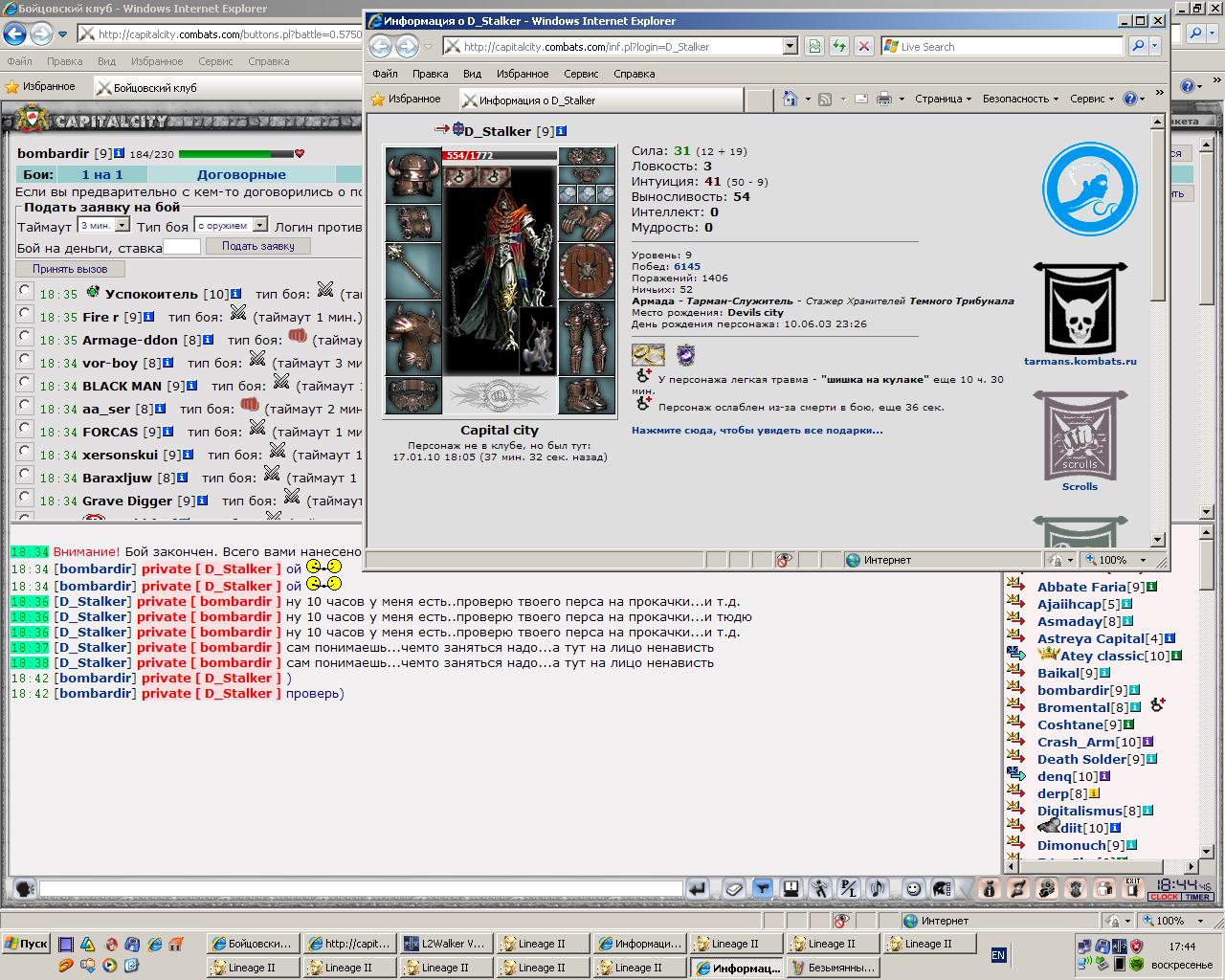
Task: Open the smiley emoticons icon
Action: (x=914, y=889)
